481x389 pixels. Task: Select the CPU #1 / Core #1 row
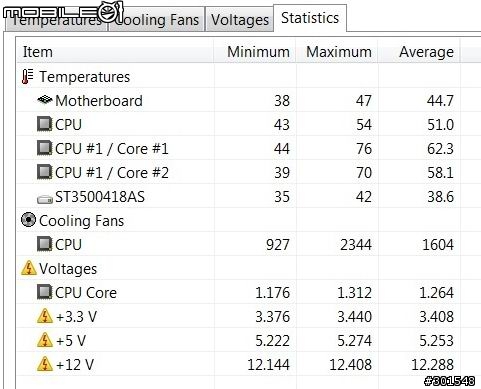pyautogui.click(x=239, y=148)
